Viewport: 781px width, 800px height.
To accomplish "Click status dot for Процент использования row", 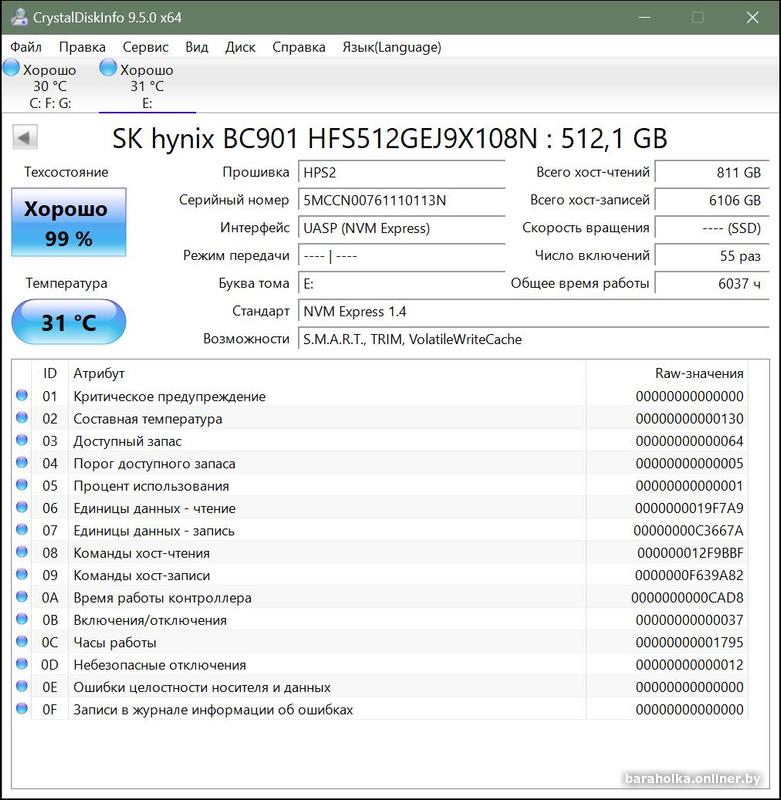I will pyautogui.click(x=22, y=486).
